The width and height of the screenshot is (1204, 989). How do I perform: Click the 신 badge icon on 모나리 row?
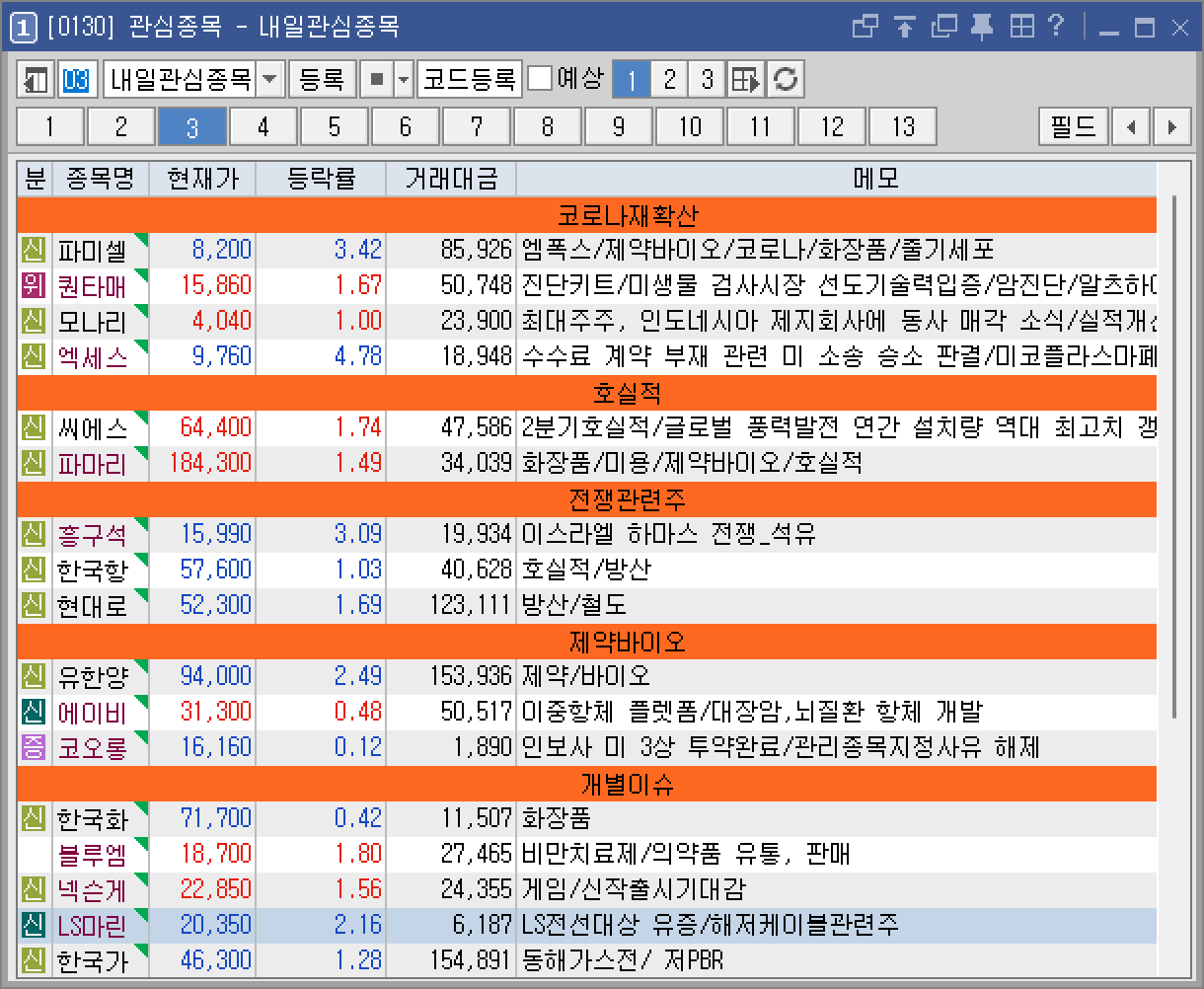(34, 320)
